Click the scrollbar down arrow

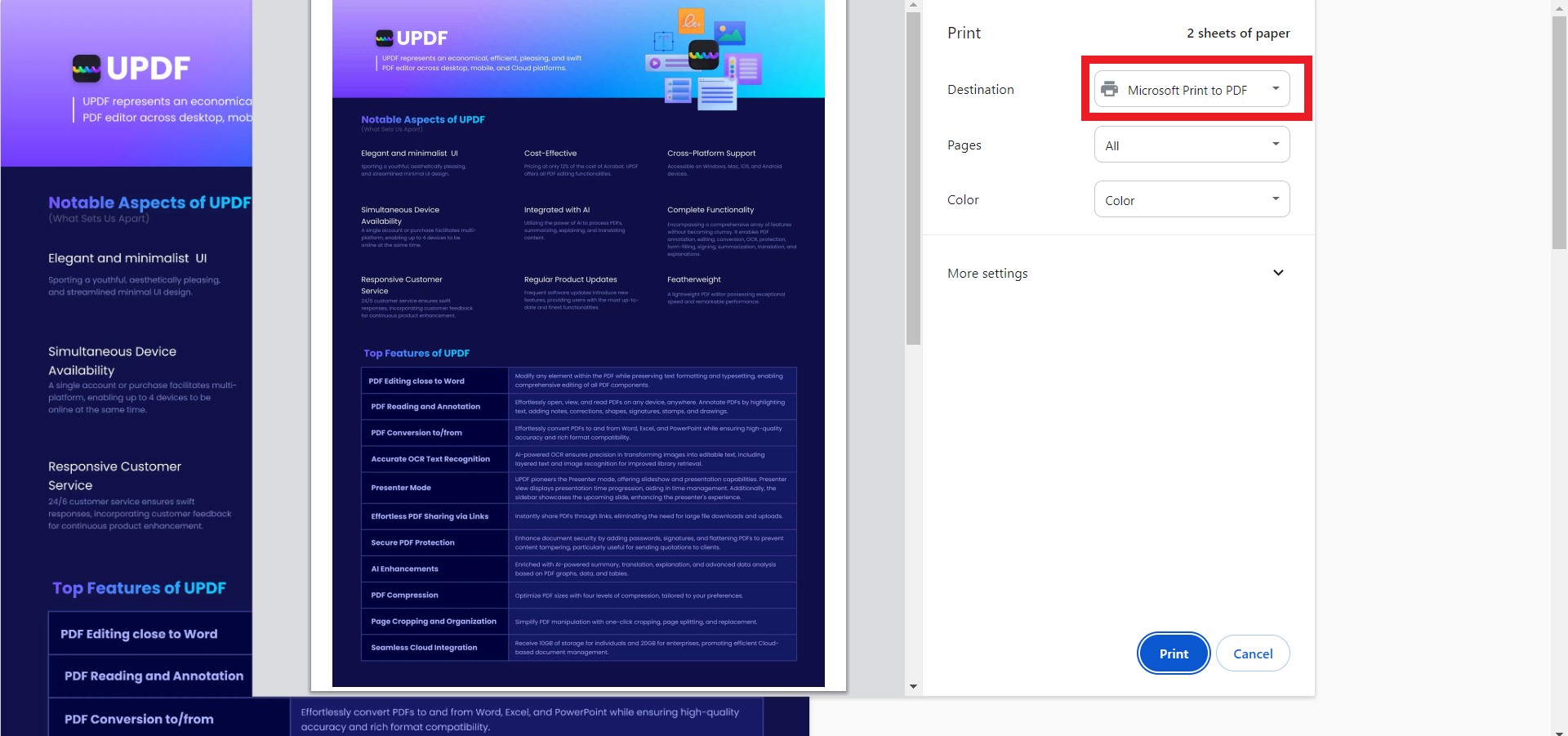[912, 686]
